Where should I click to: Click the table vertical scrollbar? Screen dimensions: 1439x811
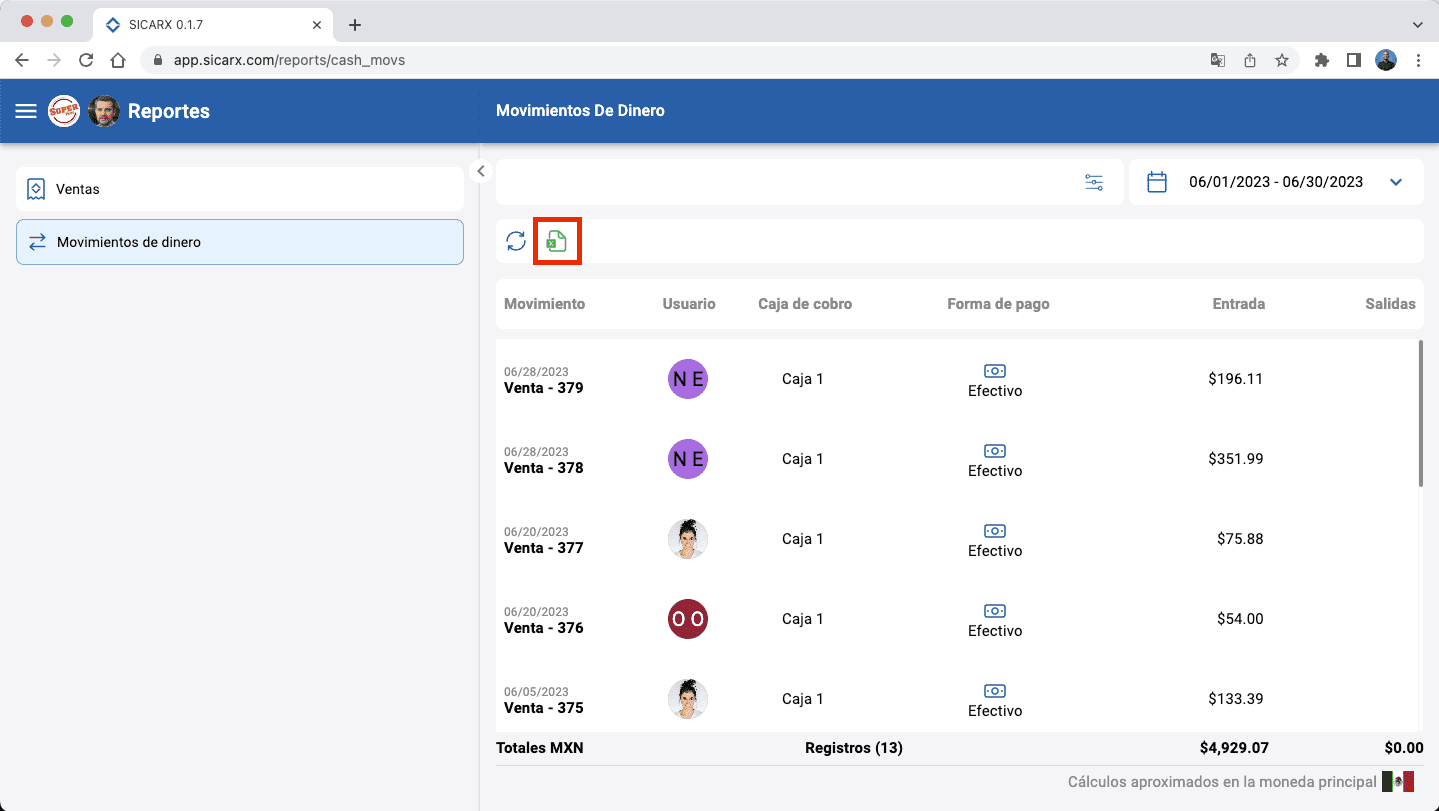tap(1420, 413)
